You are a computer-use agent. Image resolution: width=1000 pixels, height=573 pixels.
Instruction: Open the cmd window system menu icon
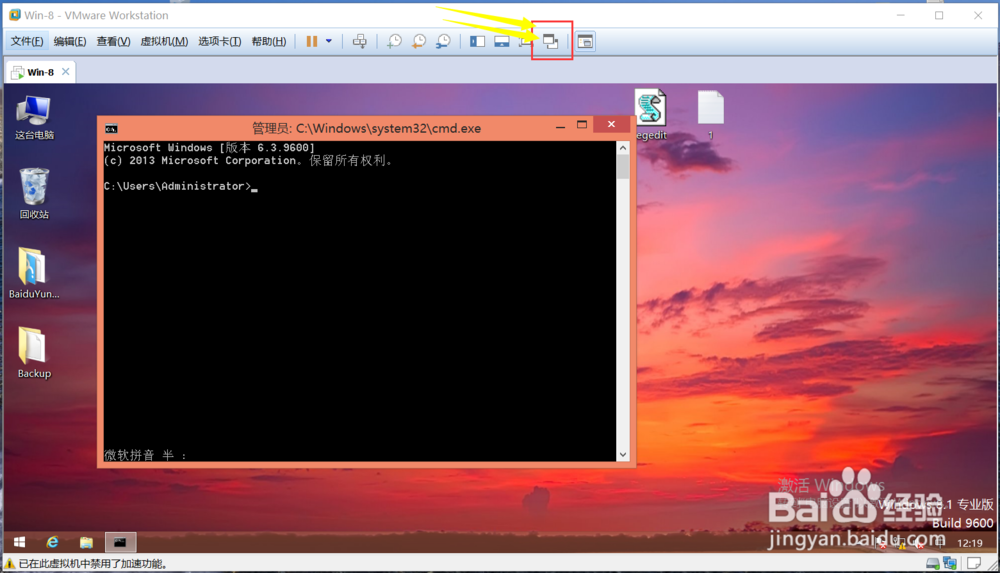click(111, 128)
